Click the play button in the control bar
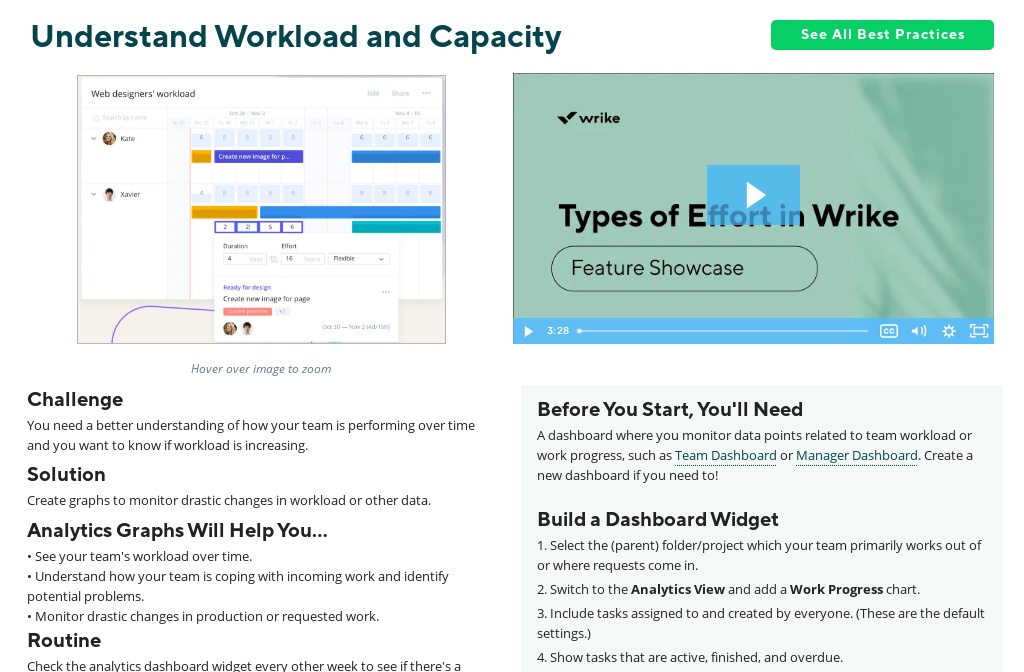 click(527, 331)
